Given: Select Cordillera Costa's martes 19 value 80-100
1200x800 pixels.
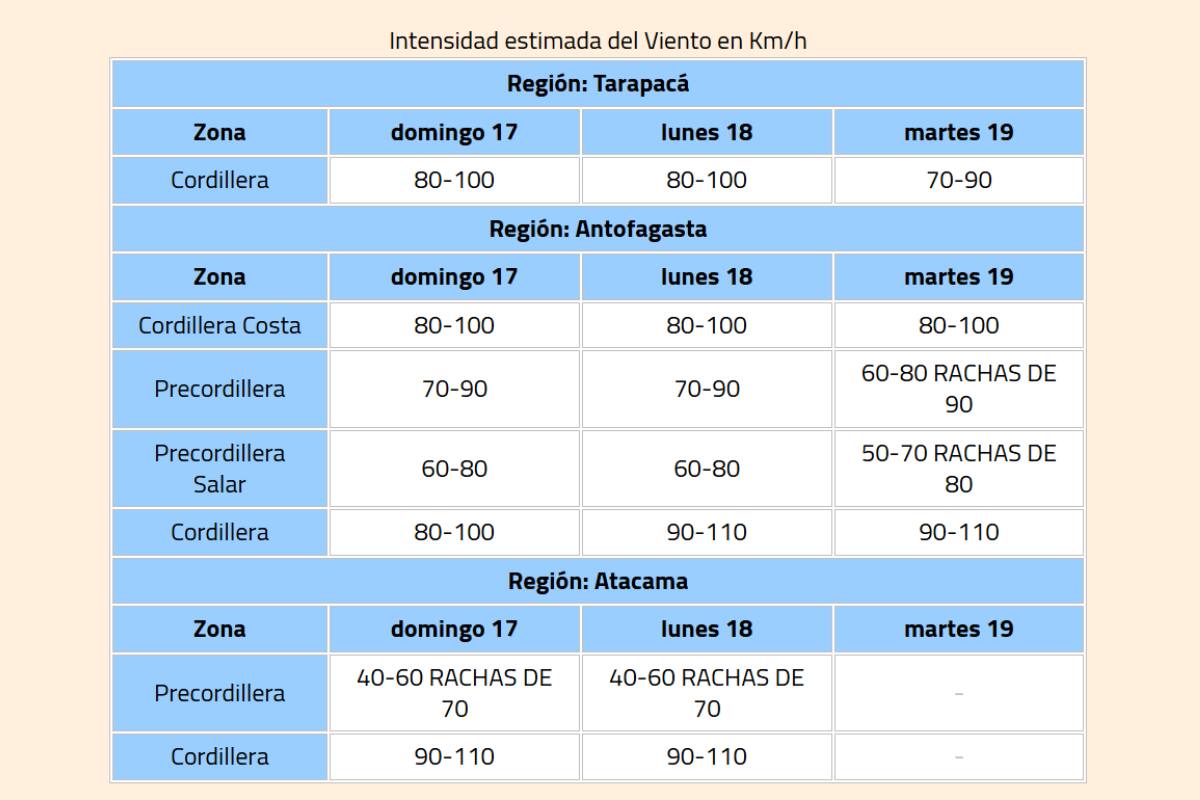Looking at the screenshot, I should coord(958,326).
